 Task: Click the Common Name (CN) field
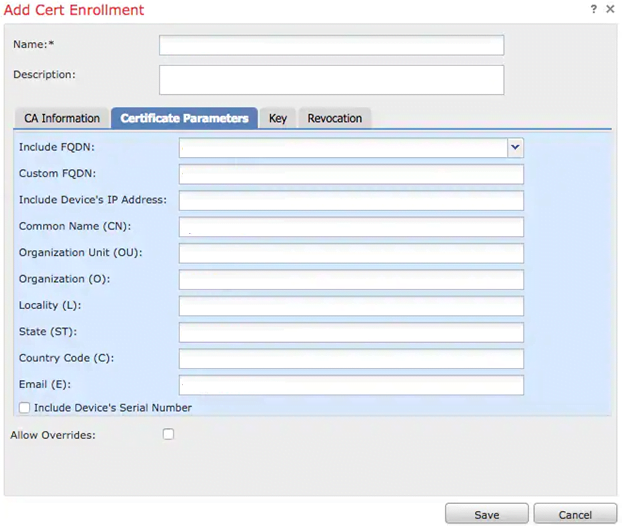coord(351,227)
